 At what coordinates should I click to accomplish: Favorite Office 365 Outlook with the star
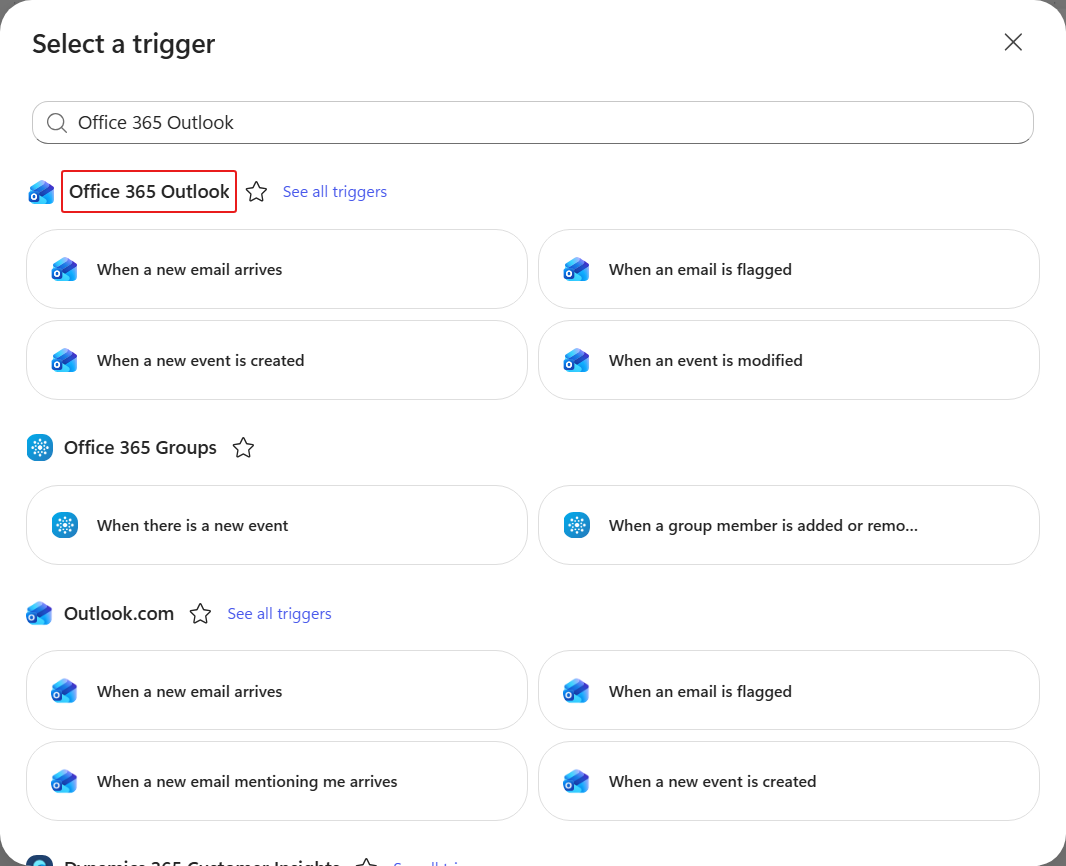[x=256, y=192]
